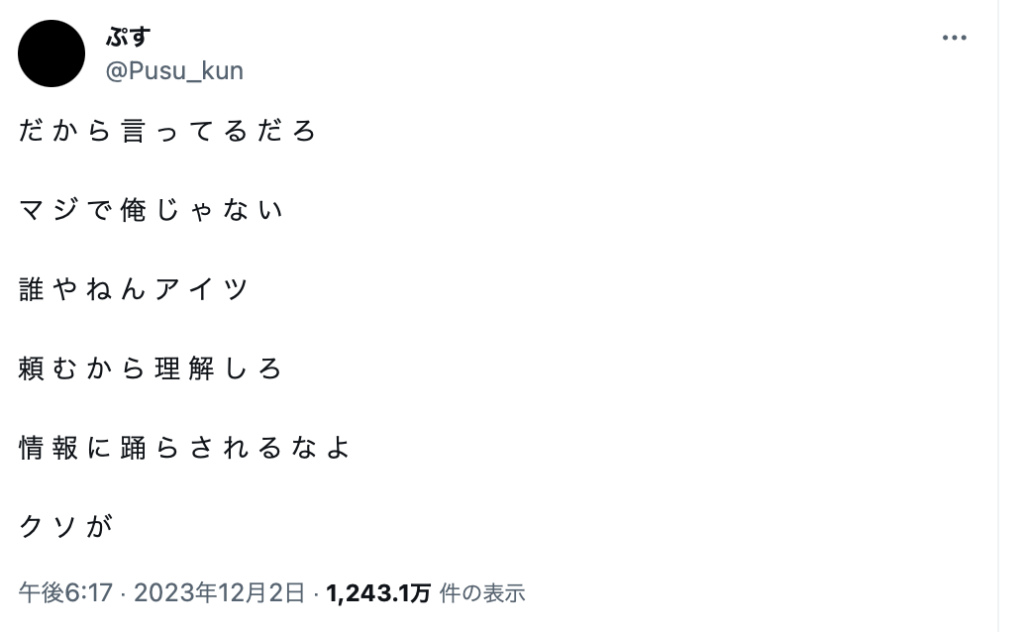Click the last line クソが
This screenshot has height=632, width=1024.
[64, 526]
